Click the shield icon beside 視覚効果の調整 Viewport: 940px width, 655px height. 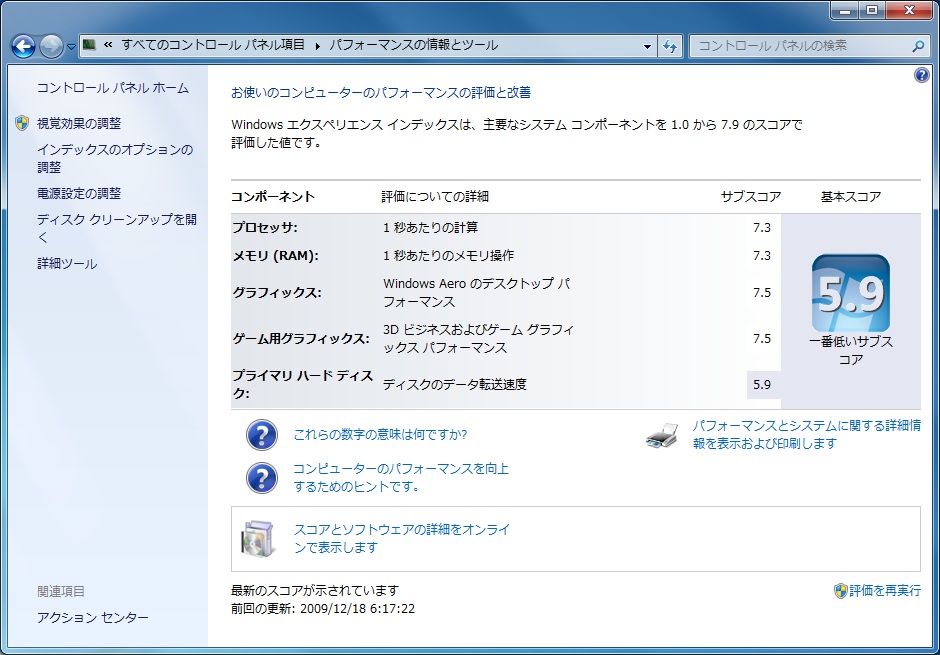point(22,123)
